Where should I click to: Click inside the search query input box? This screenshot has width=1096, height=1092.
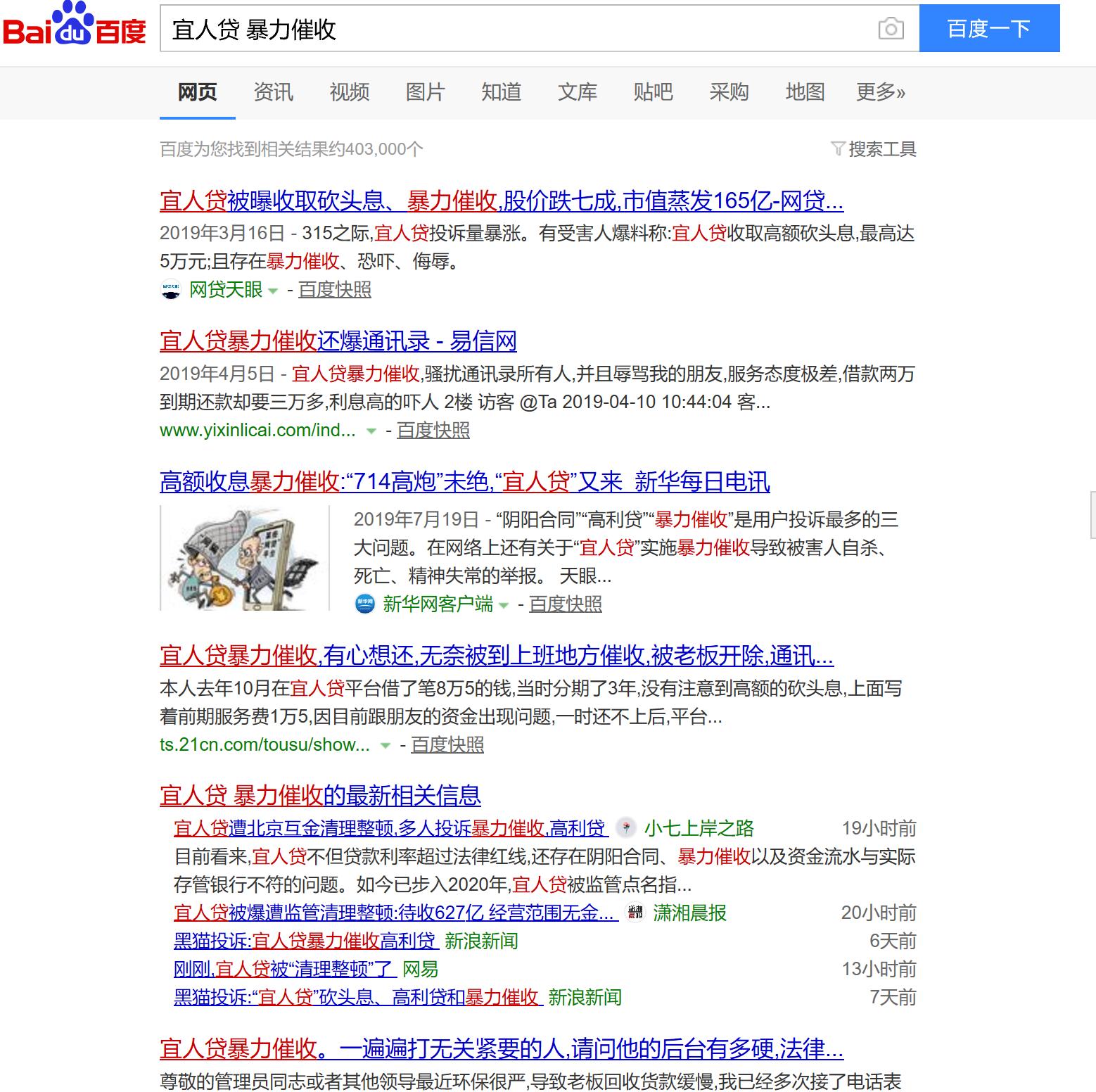492,30
